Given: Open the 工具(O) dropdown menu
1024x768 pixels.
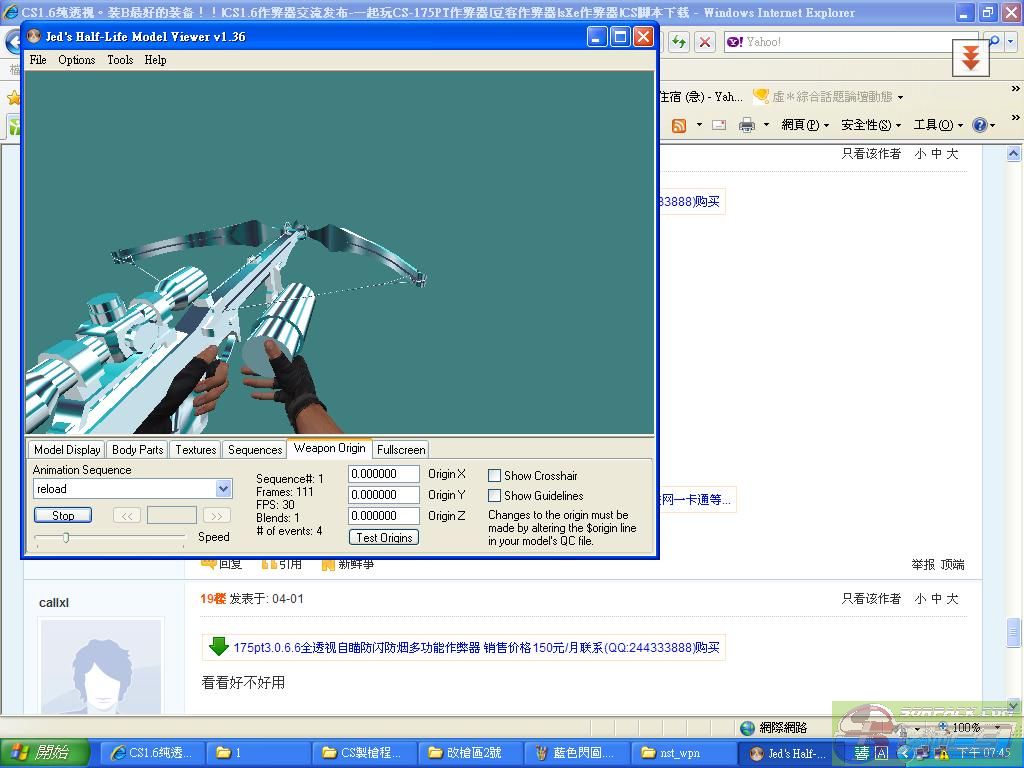Looking at the screenshot, I should 938,125.
